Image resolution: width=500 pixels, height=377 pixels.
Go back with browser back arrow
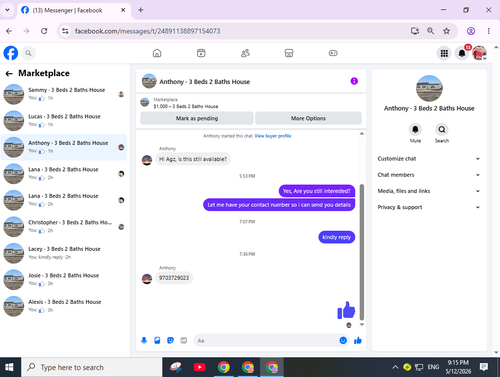click(9, 31)
